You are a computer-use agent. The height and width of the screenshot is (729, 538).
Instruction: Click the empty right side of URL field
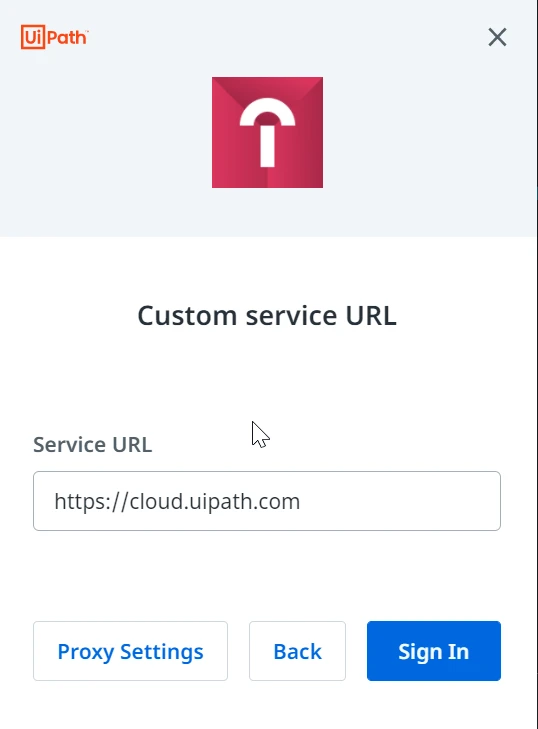click(400, 501)
